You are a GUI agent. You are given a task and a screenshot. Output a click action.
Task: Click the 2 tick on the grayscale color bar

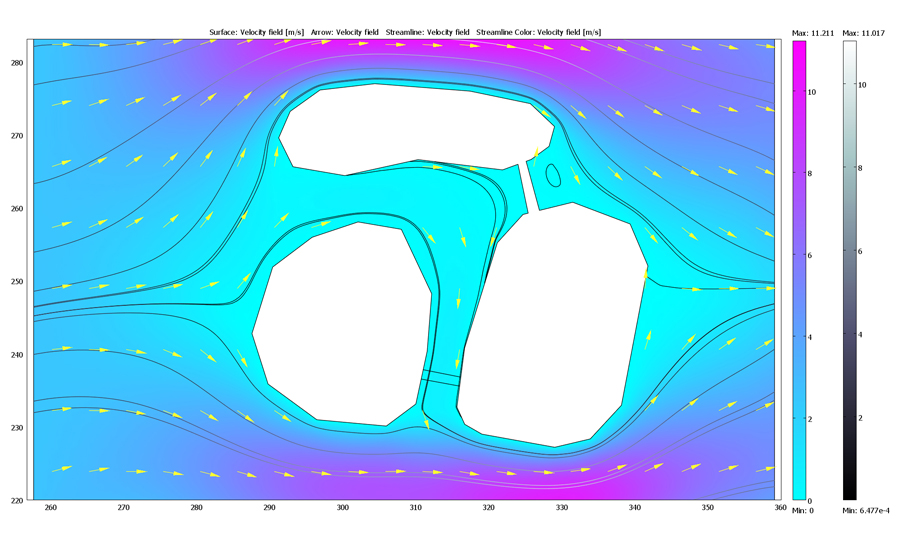tap(860, 418)
